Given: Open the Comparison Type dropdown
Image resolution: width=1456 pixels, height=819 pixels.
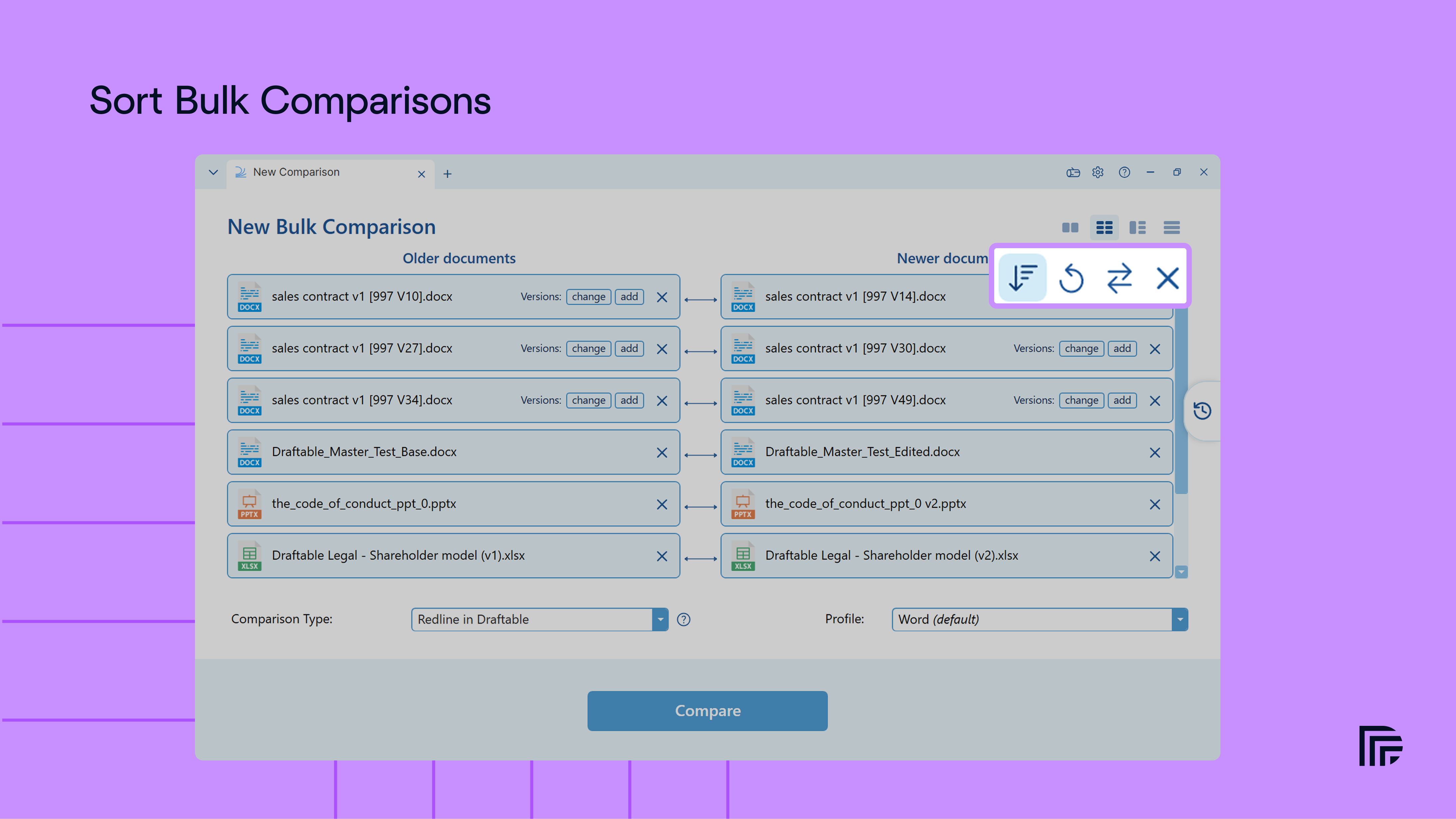Looking at the screenshot, I should point(540,619).
